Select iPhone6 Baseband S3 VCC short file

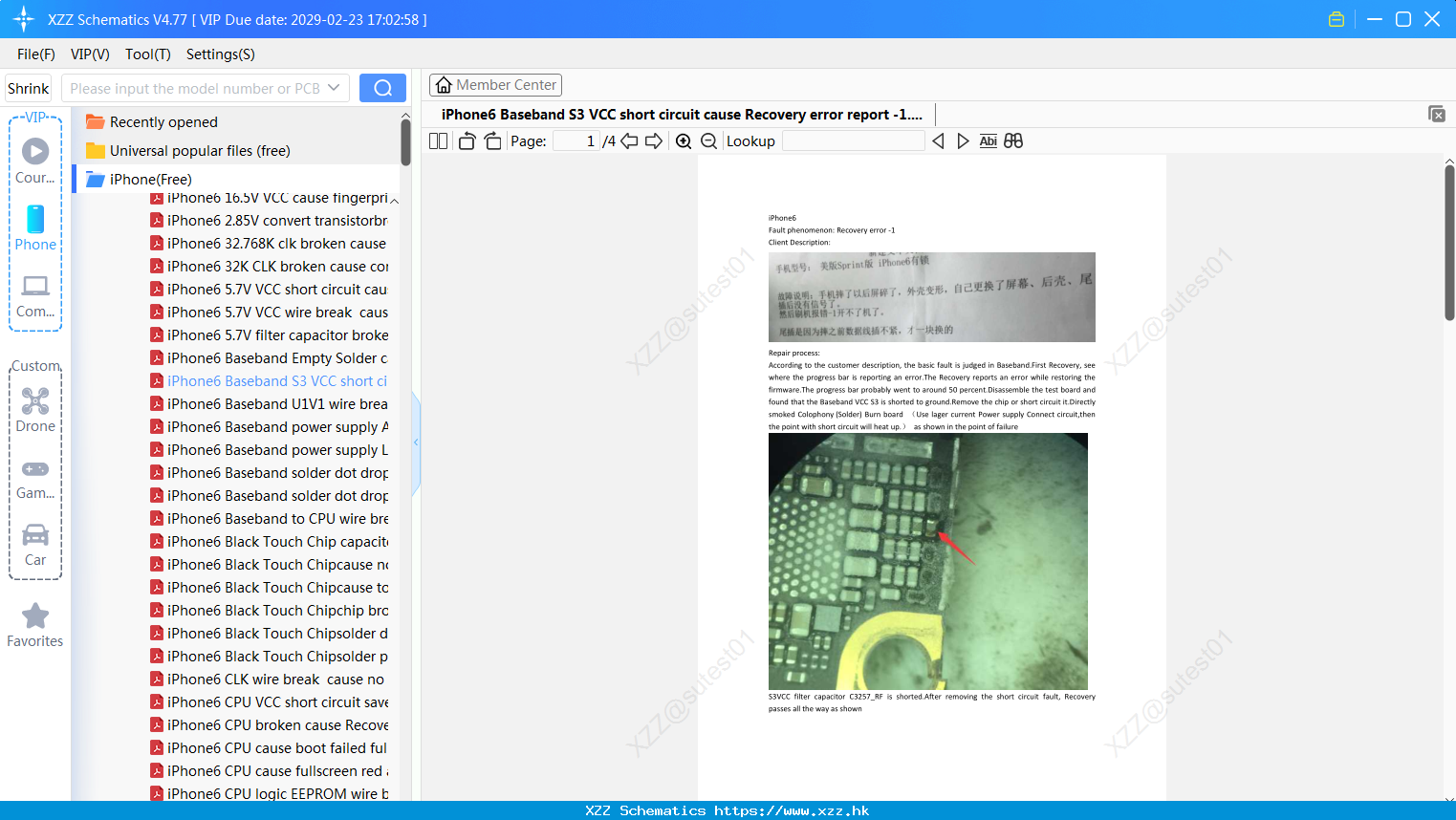[x=269, y=381]
